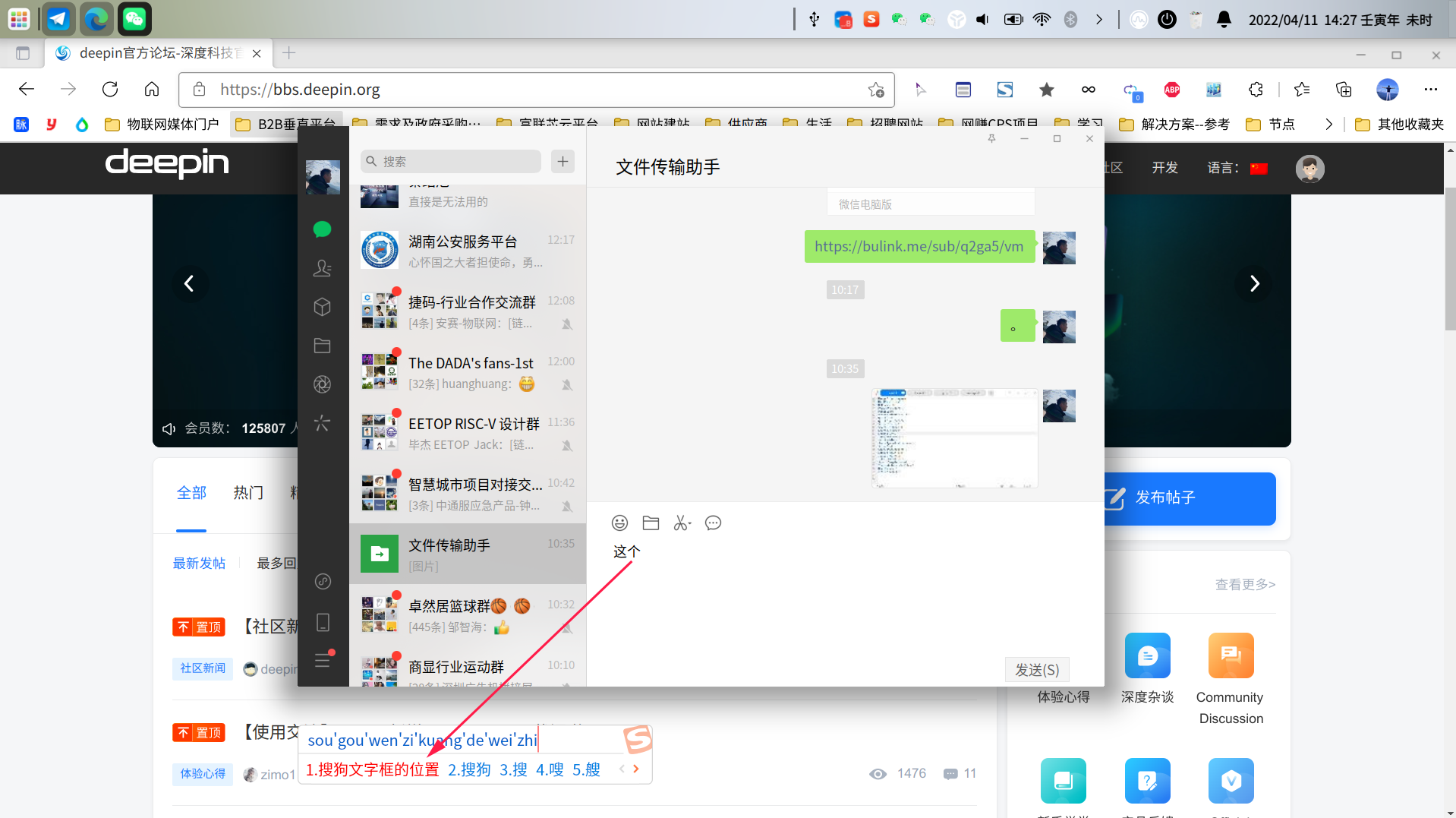Open the 物联网媒体门户 bookmark folder
The image size is (1456, 818).
pyautogui.click(x=162, y=124)
